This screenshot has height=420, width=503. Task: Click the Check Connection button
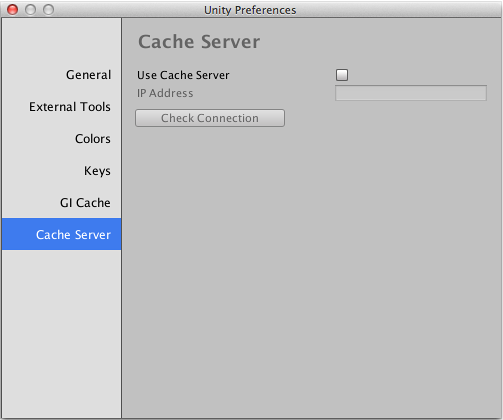coord(210,118)
